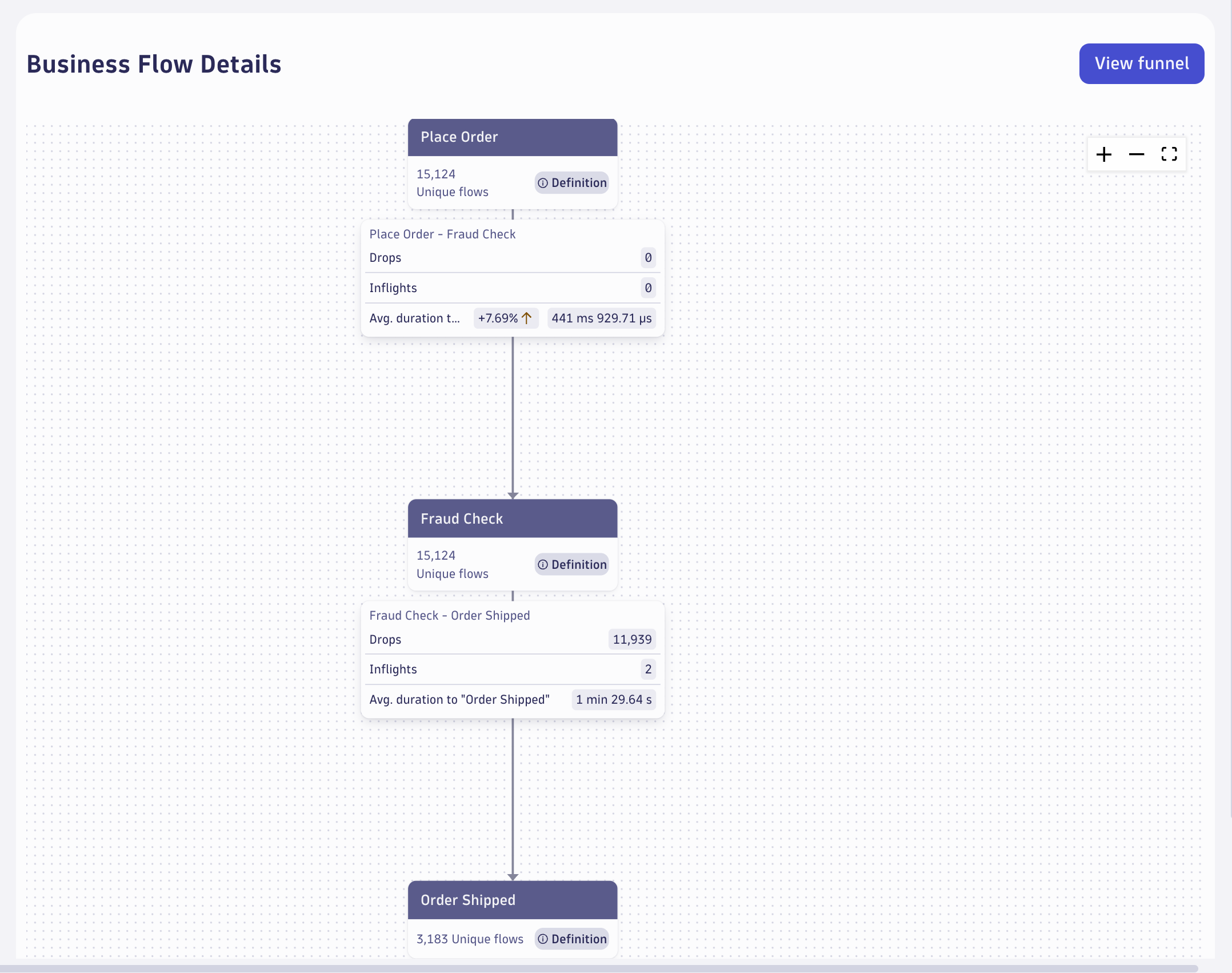
Task: Select the Place Order node header
Action: coord(513,137)
